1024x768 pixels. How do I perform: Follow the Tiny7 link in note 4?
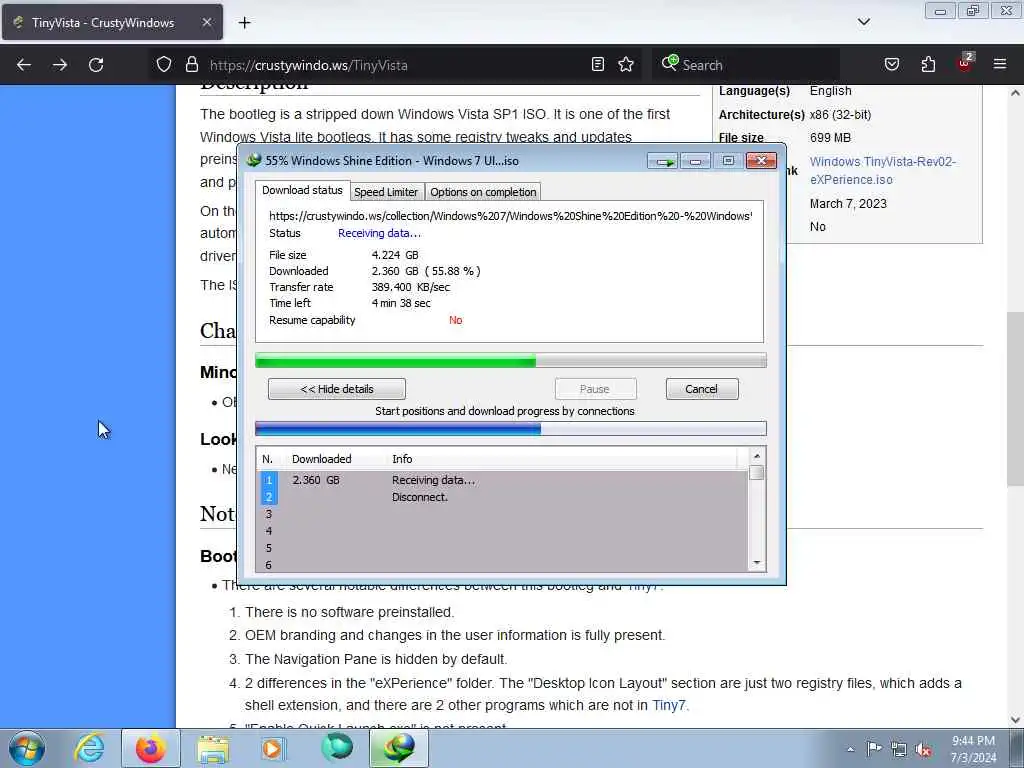pyautogui.click(x=669, y=705)
